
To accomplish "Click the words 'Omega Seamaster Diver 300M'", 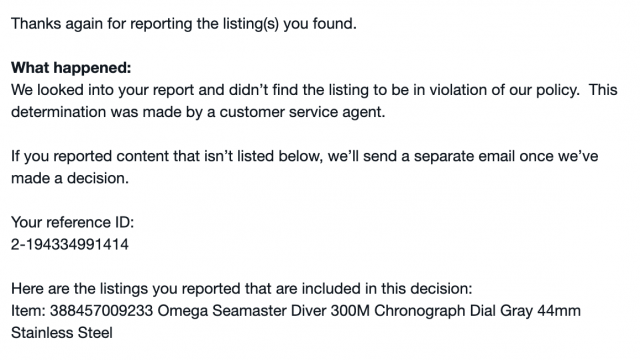I will pyautogui.click(x=263, y=311).
